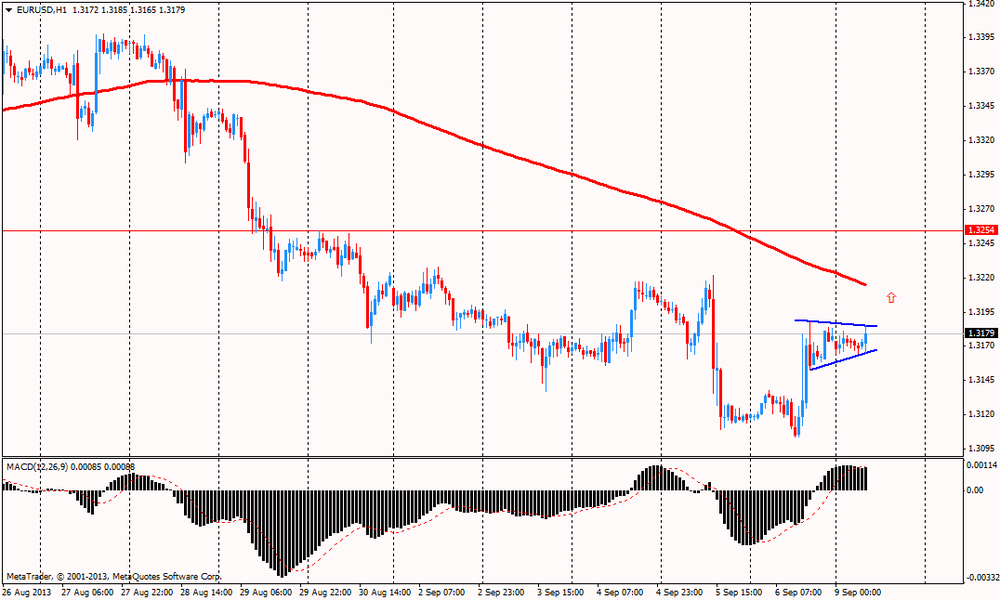Click the small triangle before EURUSD,H1

click(x=9, y=10)
